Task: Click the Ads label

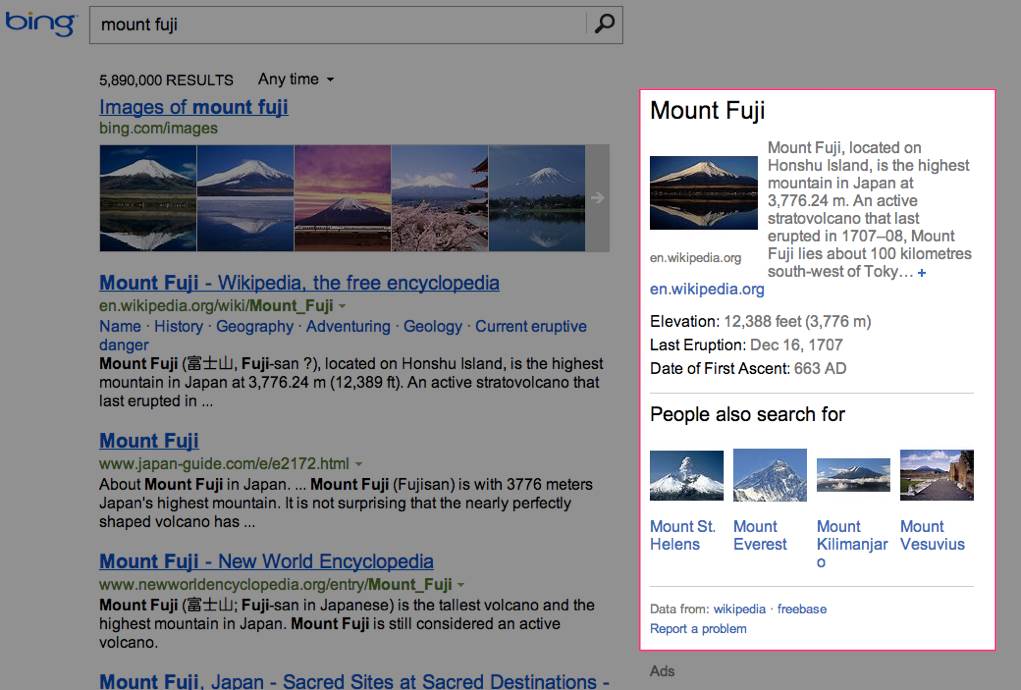Action: point(662,671)
